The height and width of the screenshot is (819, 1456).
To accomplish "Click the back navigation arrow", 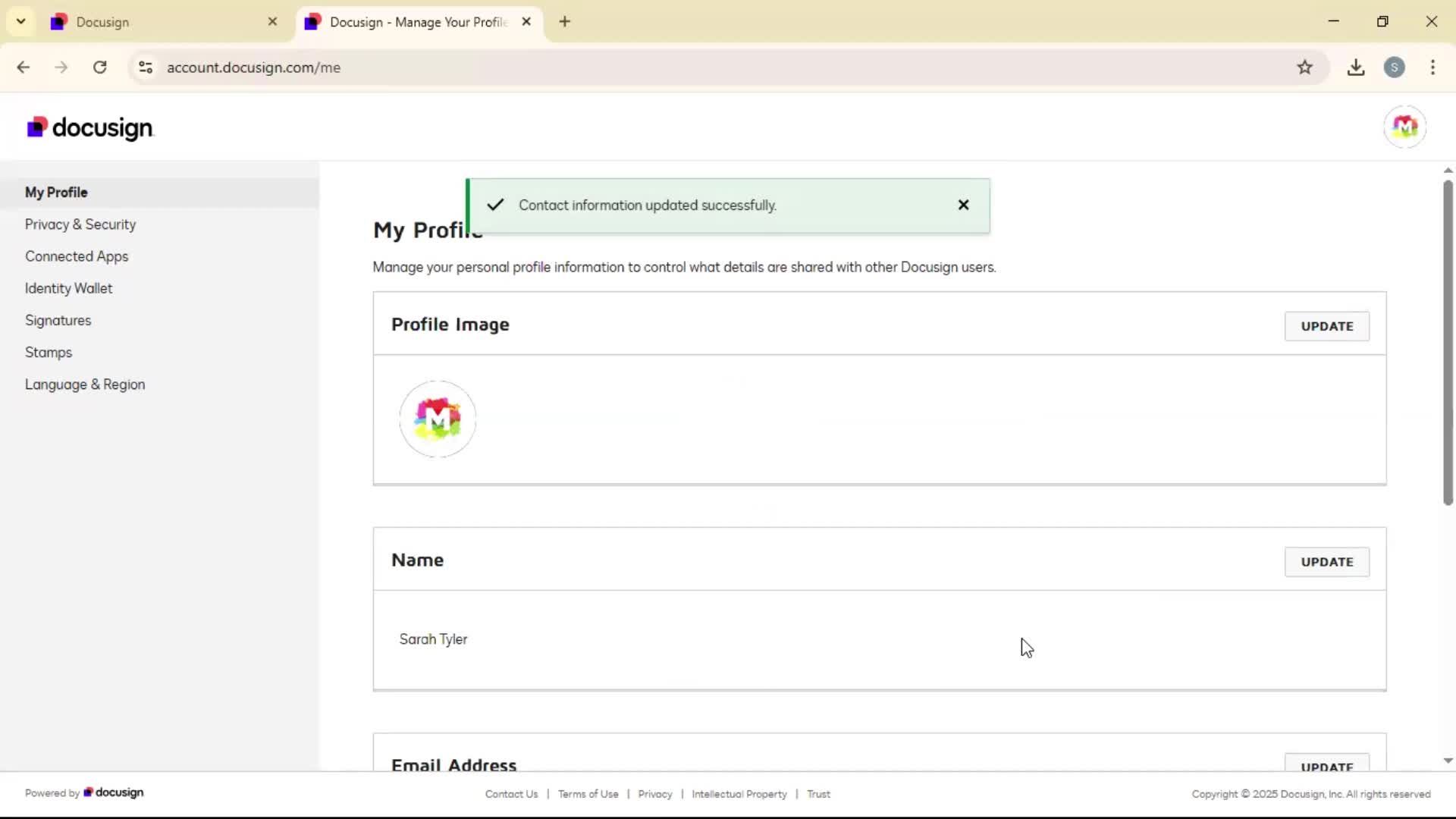I will 24,67.
